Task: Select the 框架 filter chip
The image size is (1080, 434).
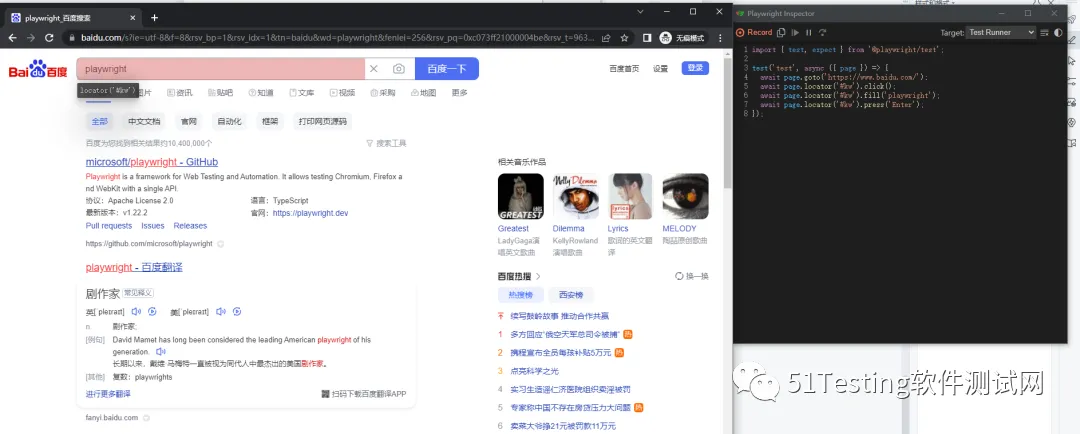Action: click(270, 121)
